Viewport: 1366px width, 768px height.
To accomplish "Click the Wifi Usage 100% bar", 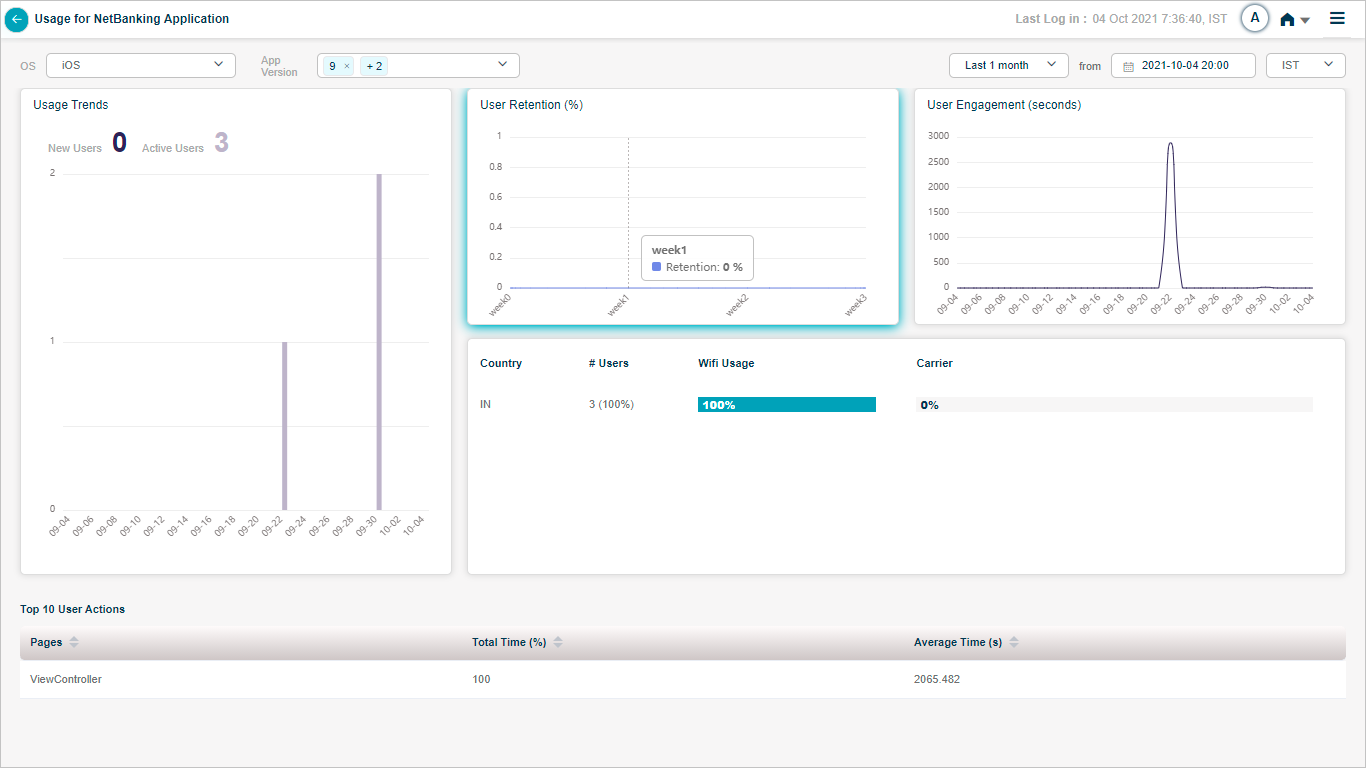I will (x=787, y=405).
